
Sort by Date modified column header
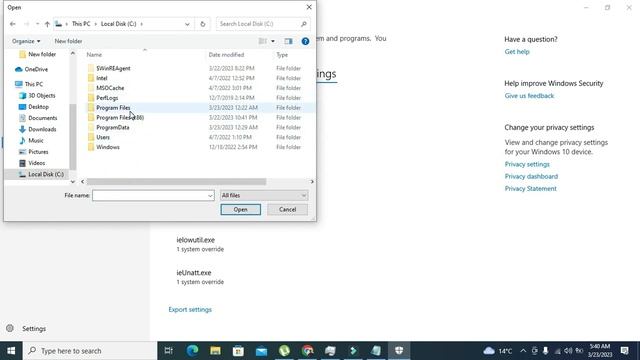click(x=226, y=55)
